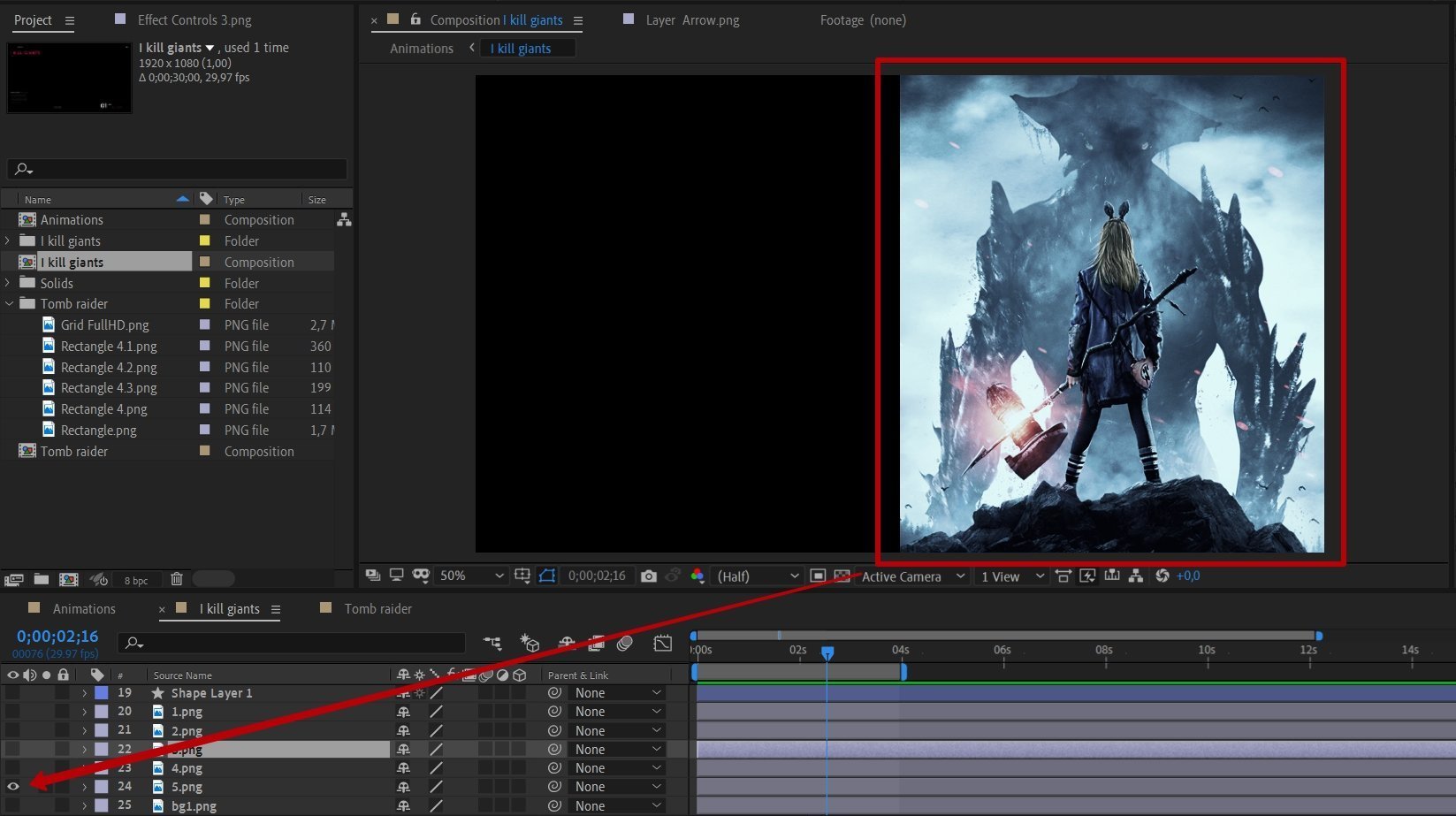1456x816 pixels.
Task: Show Shape Layer 1 via eye box
Action: pos(12,693)
